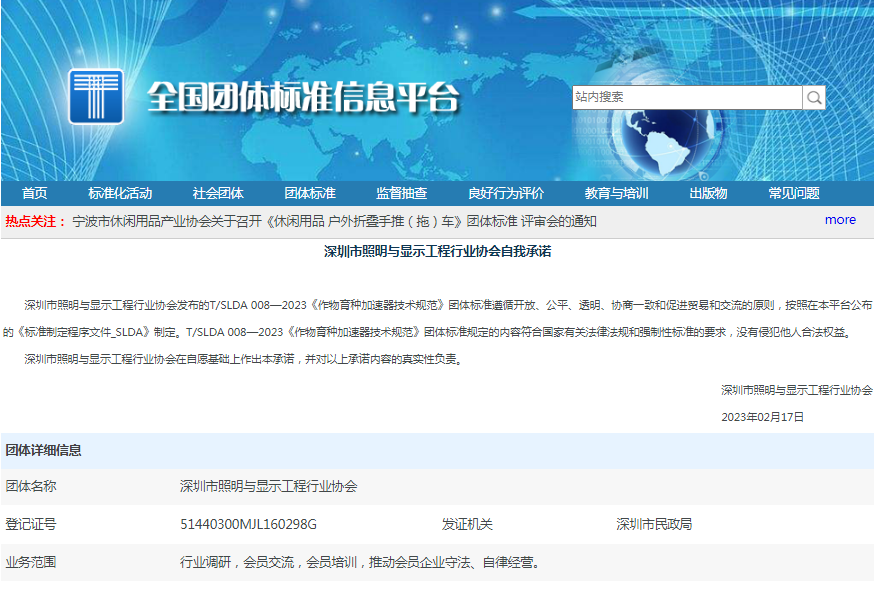Image resolution: width=882 pixels, height=590 pixels.
Task: Open 监督抽查 navigation item
Action: point(401,193)
